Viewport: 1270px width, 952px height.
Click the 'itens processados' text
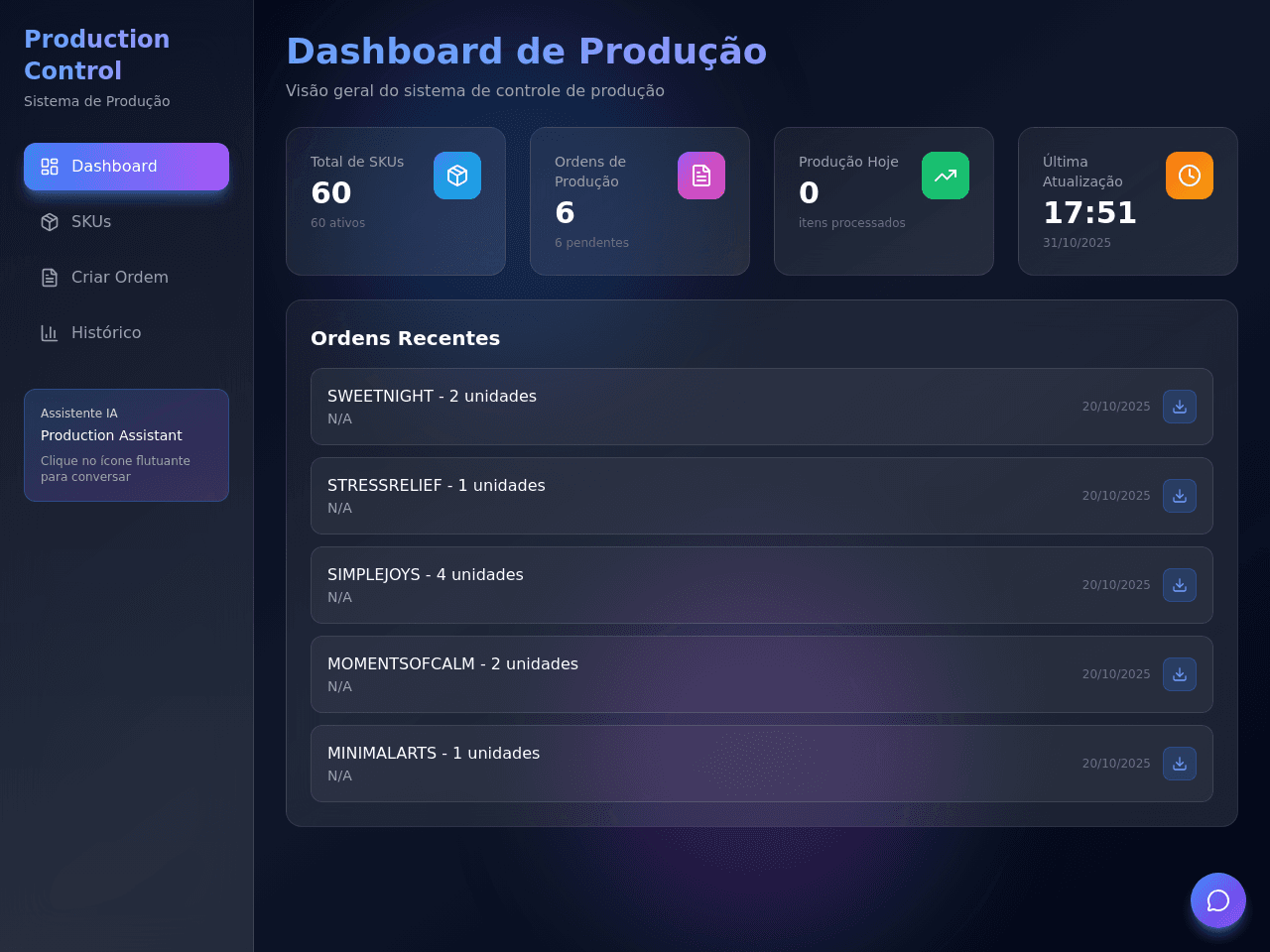coord(851,223)
